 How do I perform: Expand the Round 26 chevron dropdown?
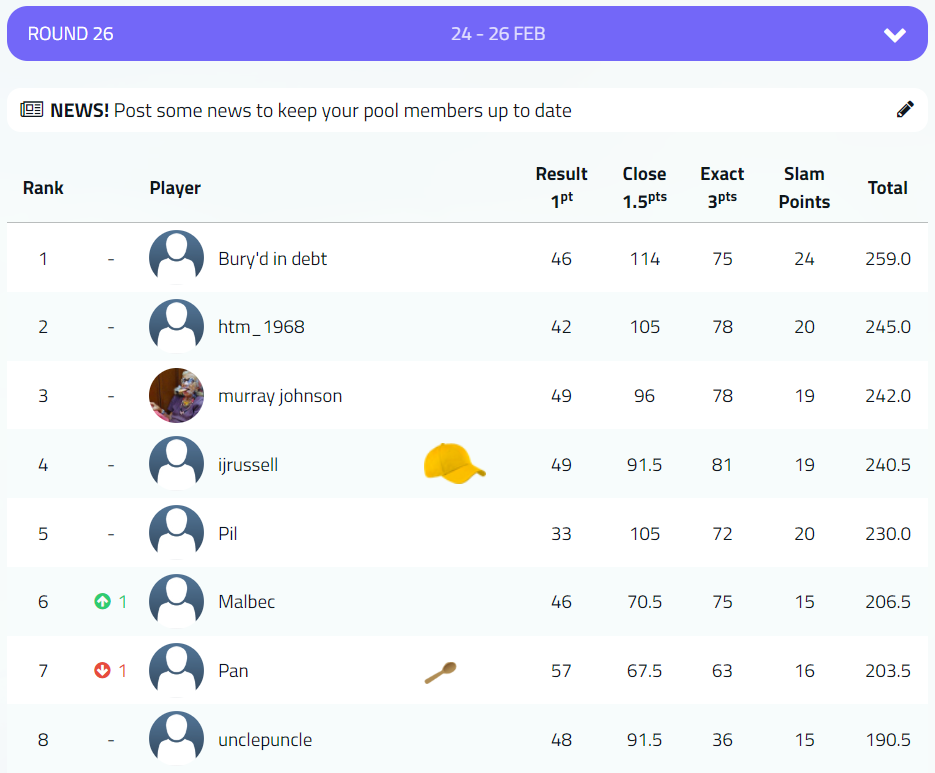894,35
